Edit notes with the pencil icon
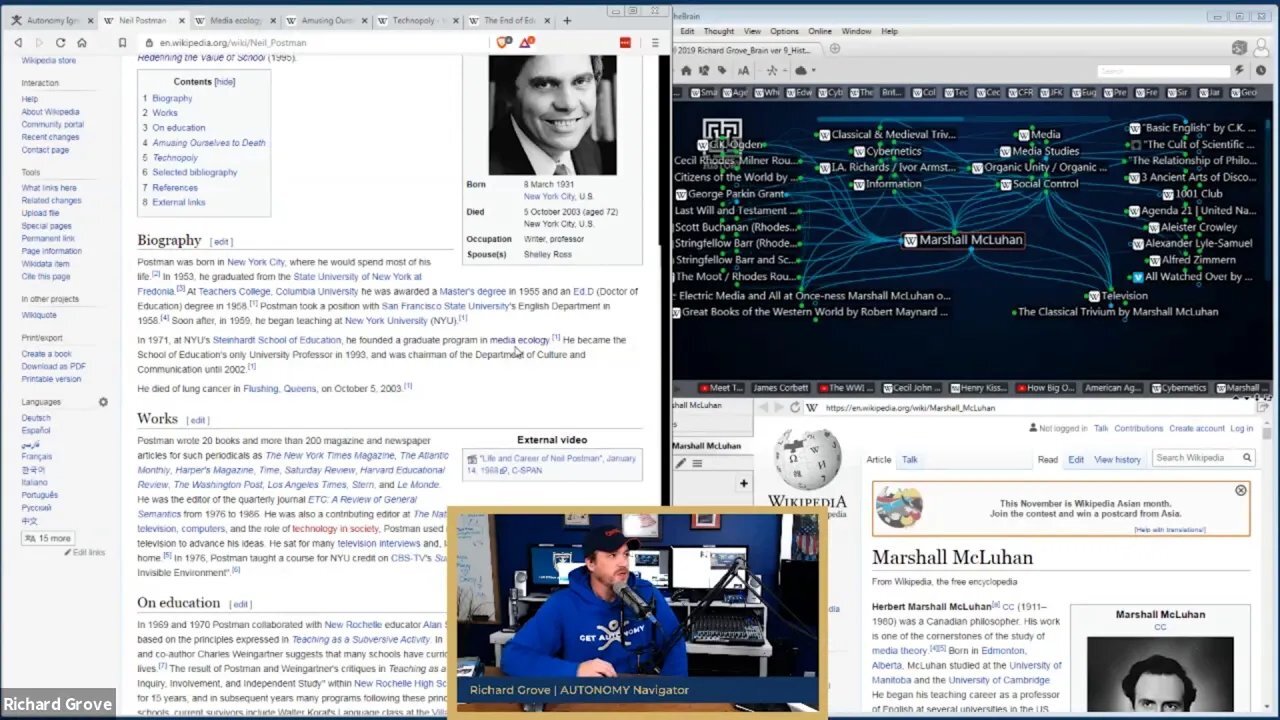 (x=681, y=463)
